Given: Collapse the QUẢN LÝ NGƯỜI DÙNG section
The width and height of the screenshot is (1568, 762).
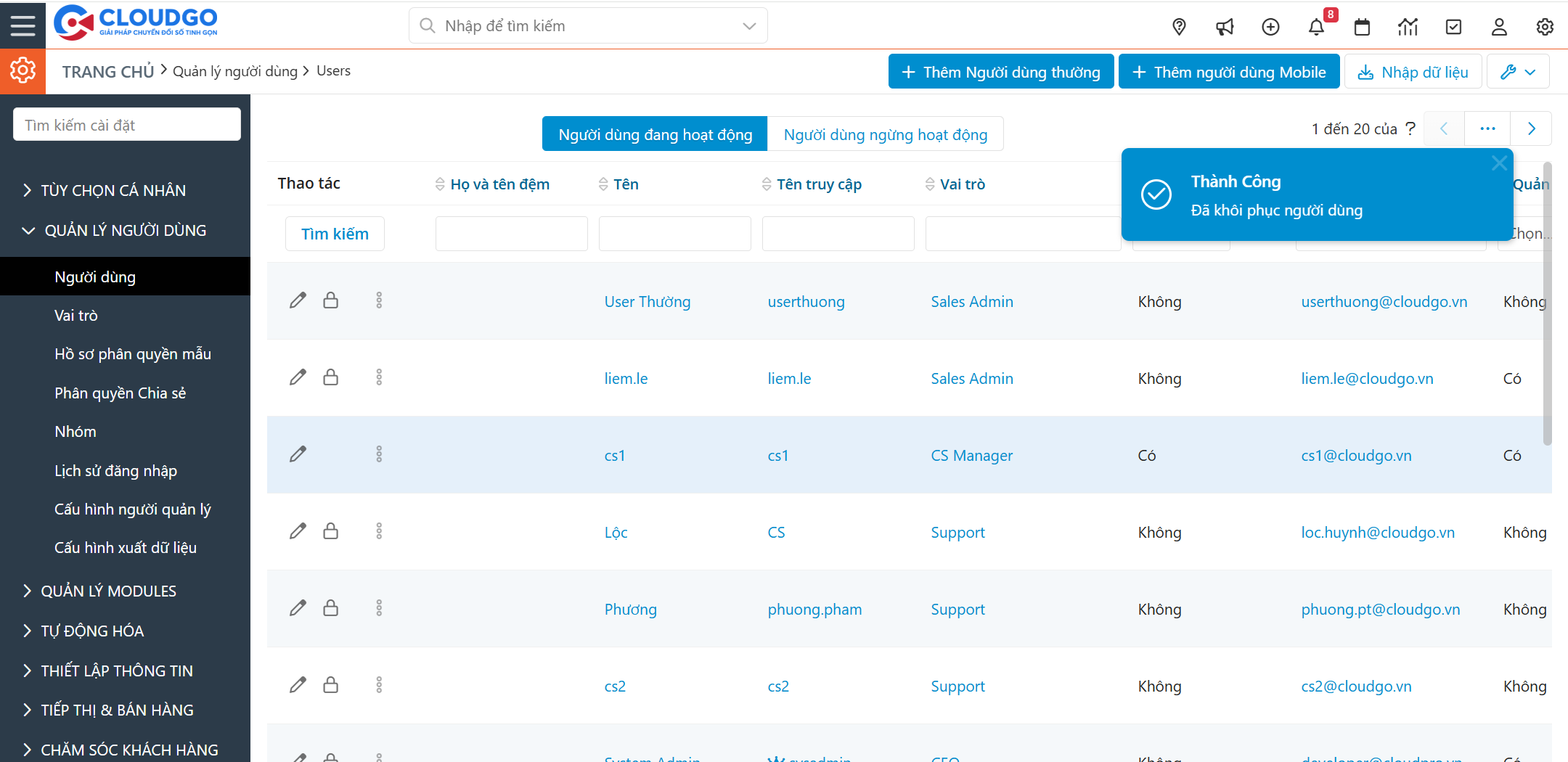Looking at the screenshot, I should click(125, 231).
